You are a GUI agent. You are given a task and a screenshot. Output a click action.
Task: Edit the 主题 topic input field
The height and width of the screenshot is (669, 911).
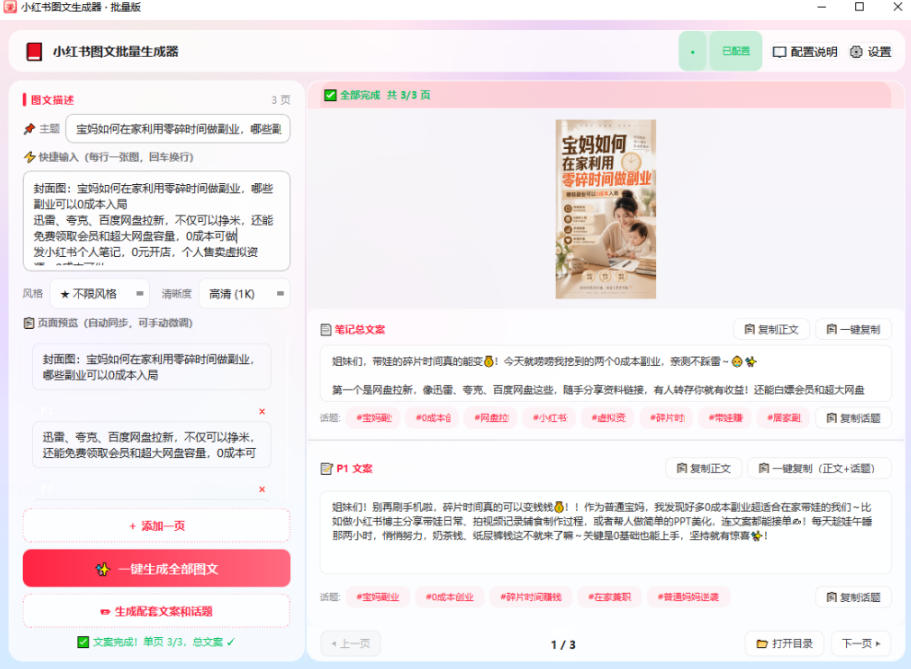click(178, 128)
